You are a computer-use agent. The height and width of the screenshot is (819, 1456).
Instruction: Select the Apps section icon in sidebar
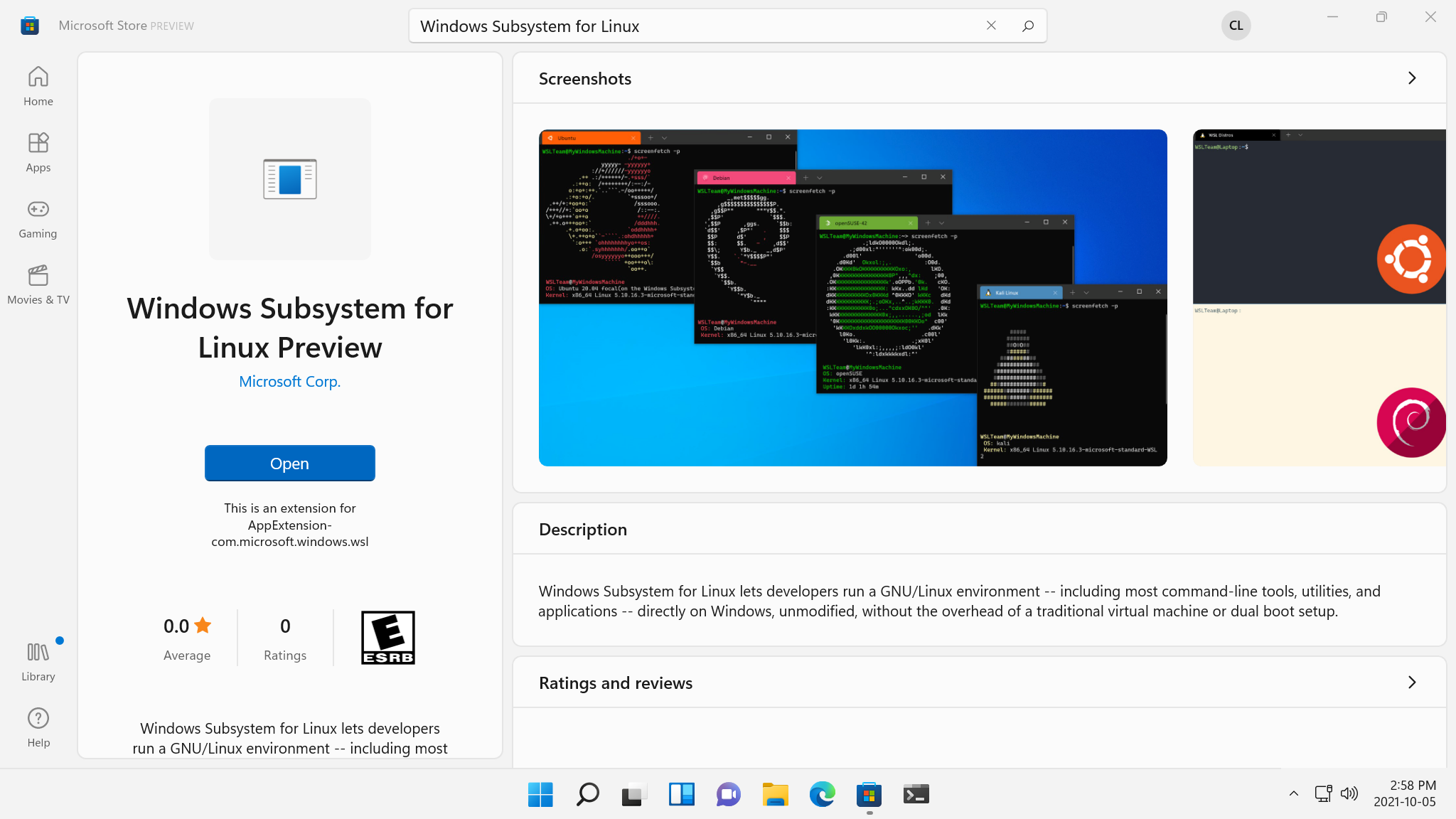click(x=38, y=151)
